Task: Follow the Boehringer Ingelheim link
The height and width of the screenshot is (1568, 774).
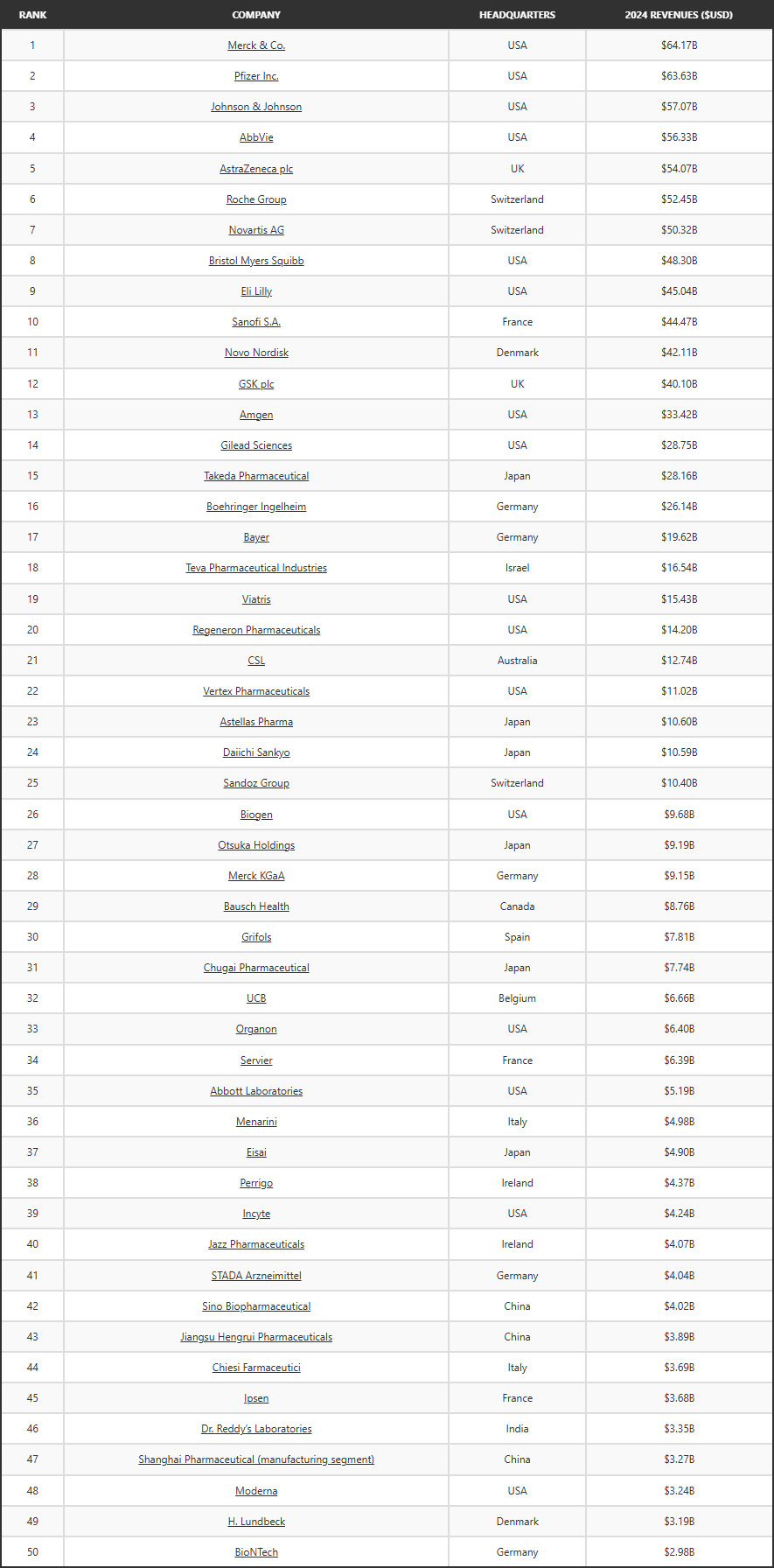Action: (x=256, y=507)
